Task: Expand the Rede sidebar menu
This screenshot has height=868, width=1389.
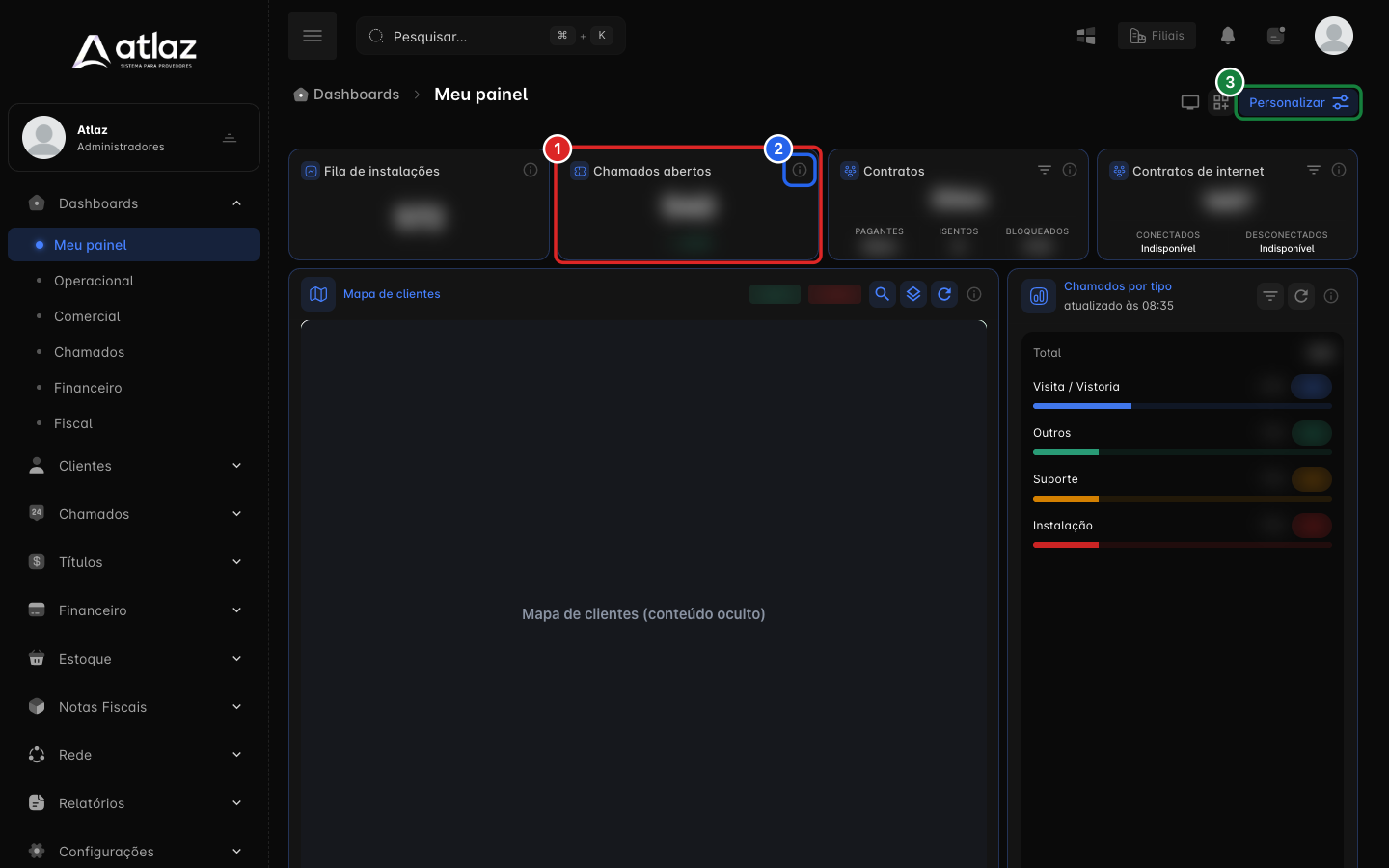Action: coord(134,755)
